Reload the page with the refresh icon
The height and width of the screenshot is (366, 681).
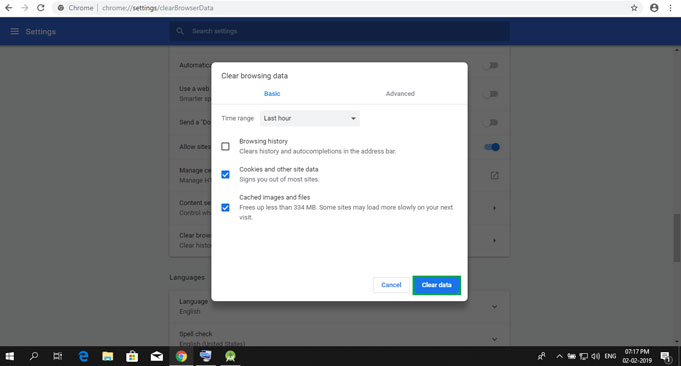pos(40,8)
